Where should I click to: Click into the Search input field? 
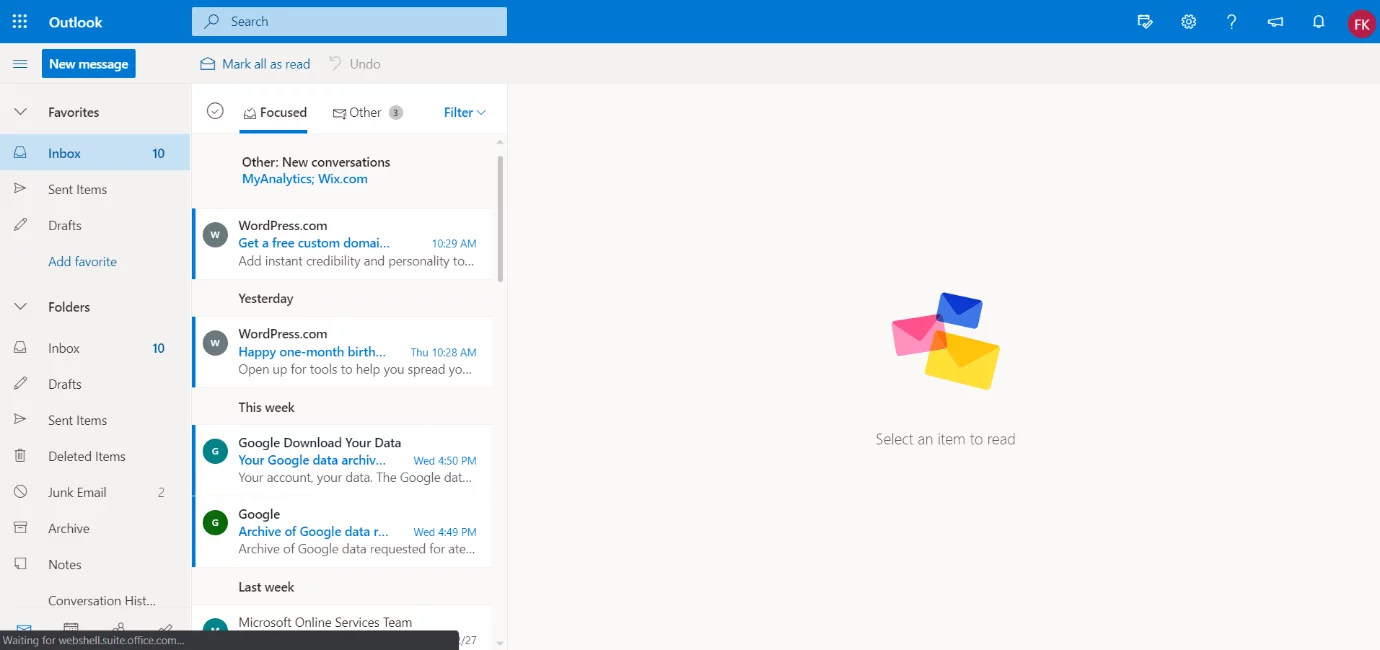[349, 21]
